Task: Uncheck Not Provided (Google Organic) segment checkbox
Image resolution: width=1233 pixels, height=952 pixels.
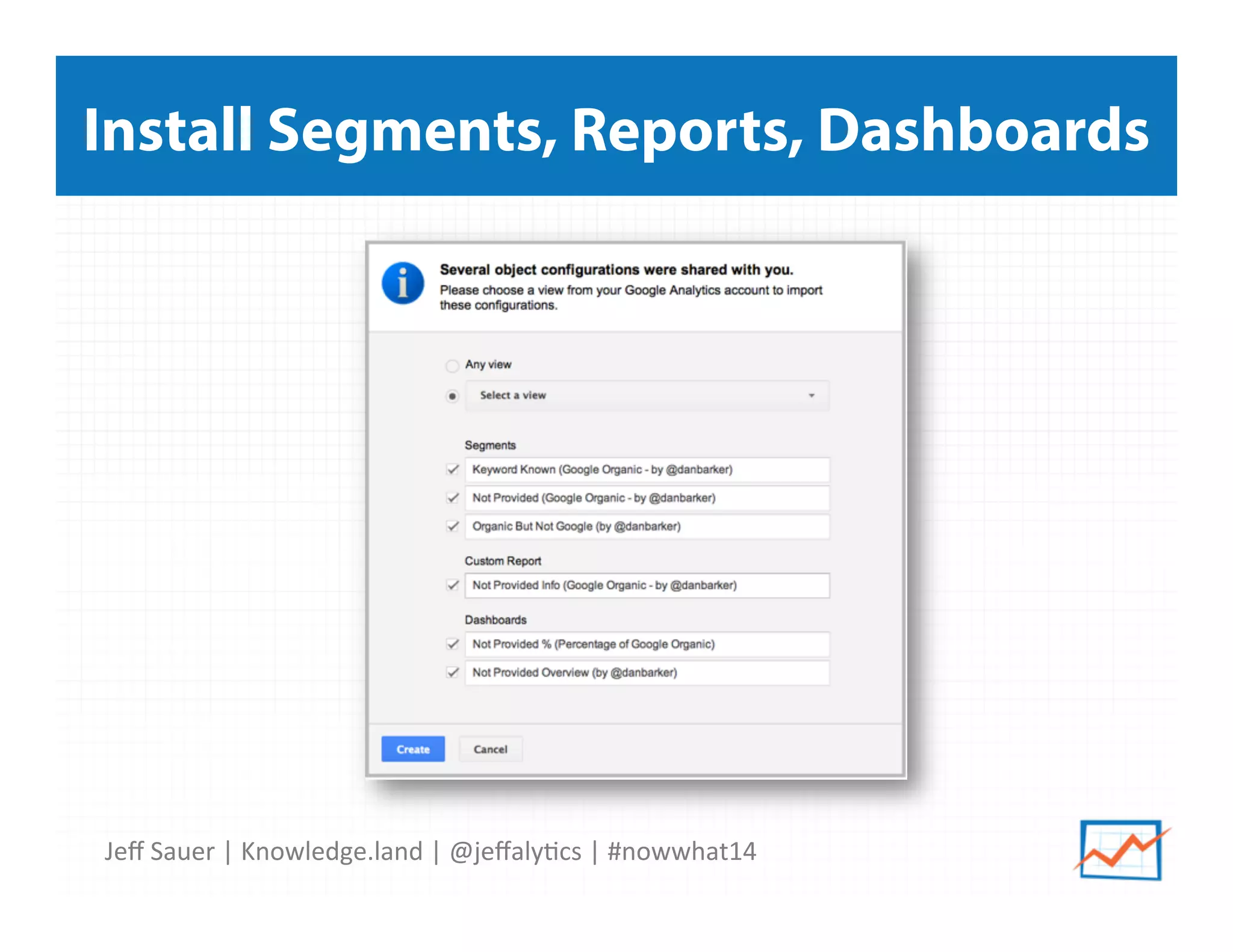Action: point(453,498)
